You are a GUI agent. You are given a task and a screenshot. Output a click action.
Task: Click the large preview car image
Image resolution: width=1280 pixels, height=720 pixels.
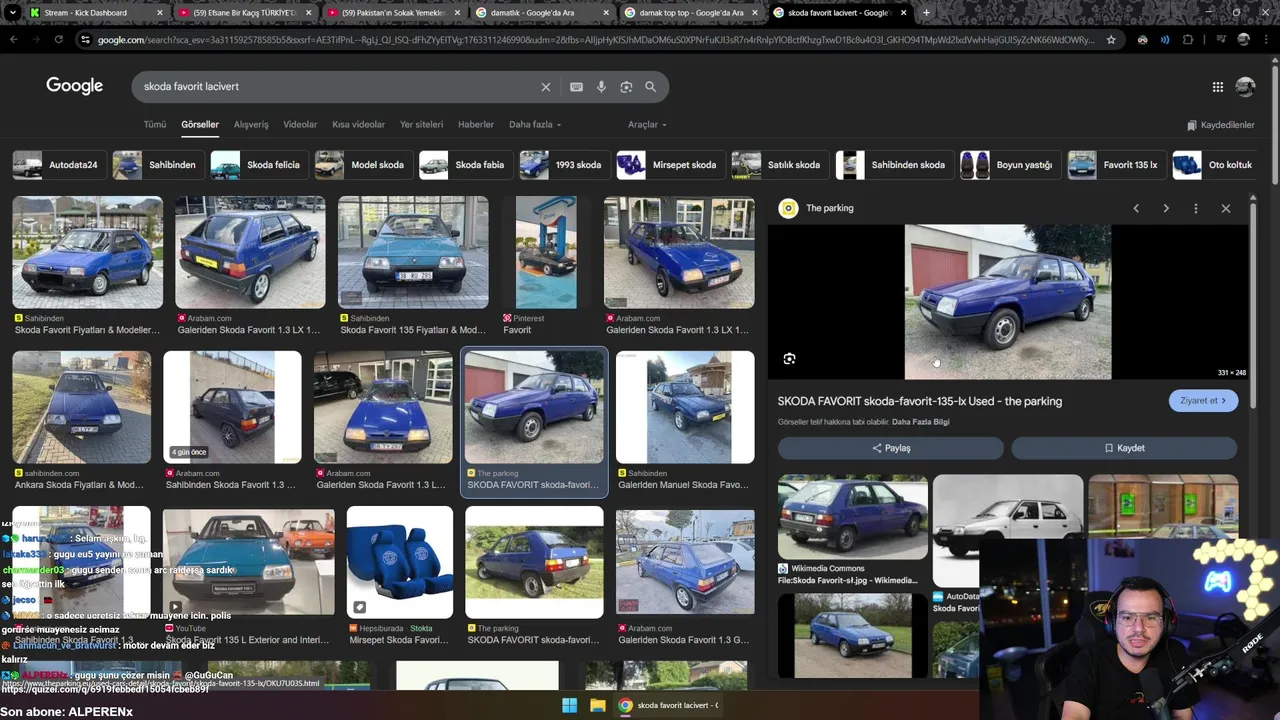tap(1008, 302)
